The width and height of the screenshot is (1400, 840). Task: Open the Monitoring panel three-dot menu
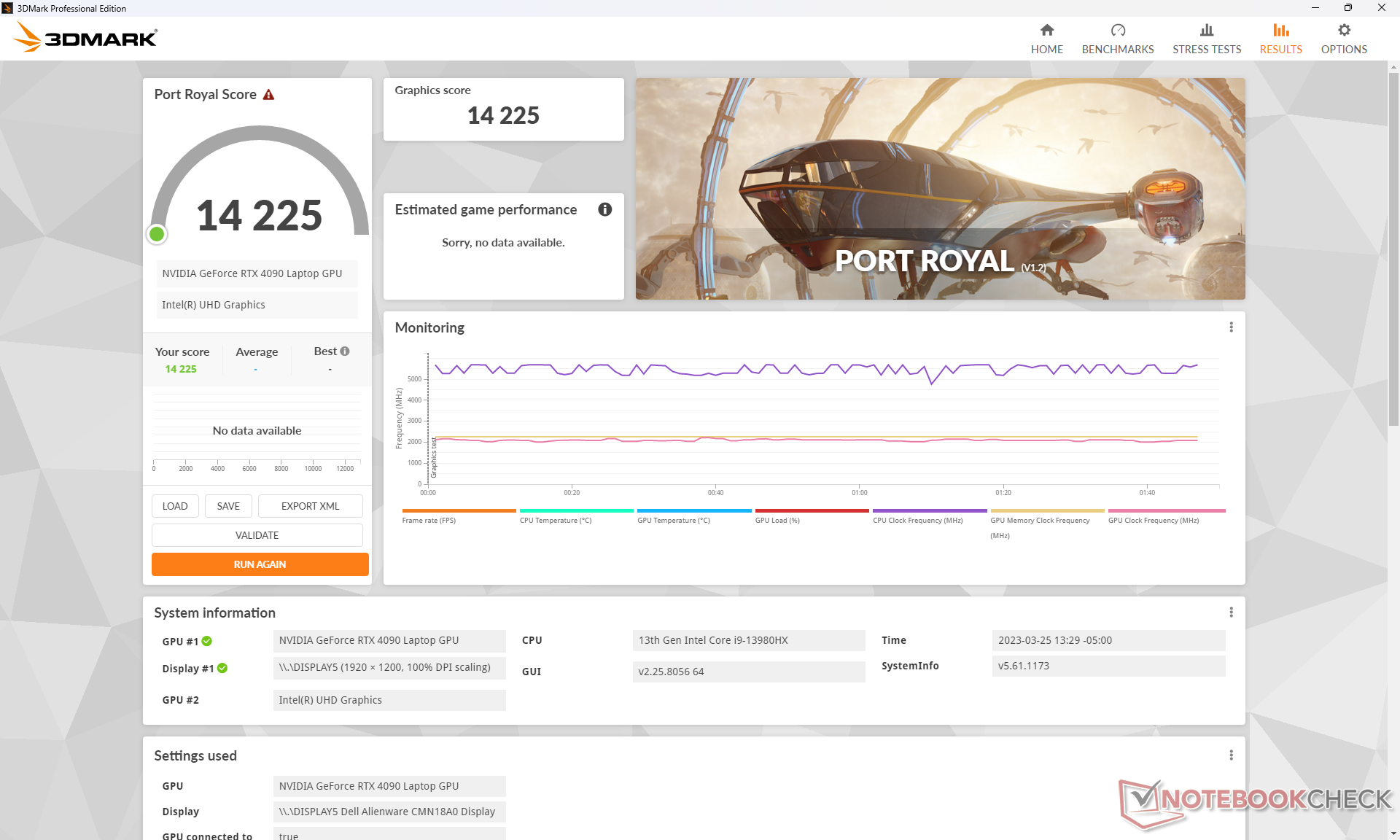coord(1231,327)
